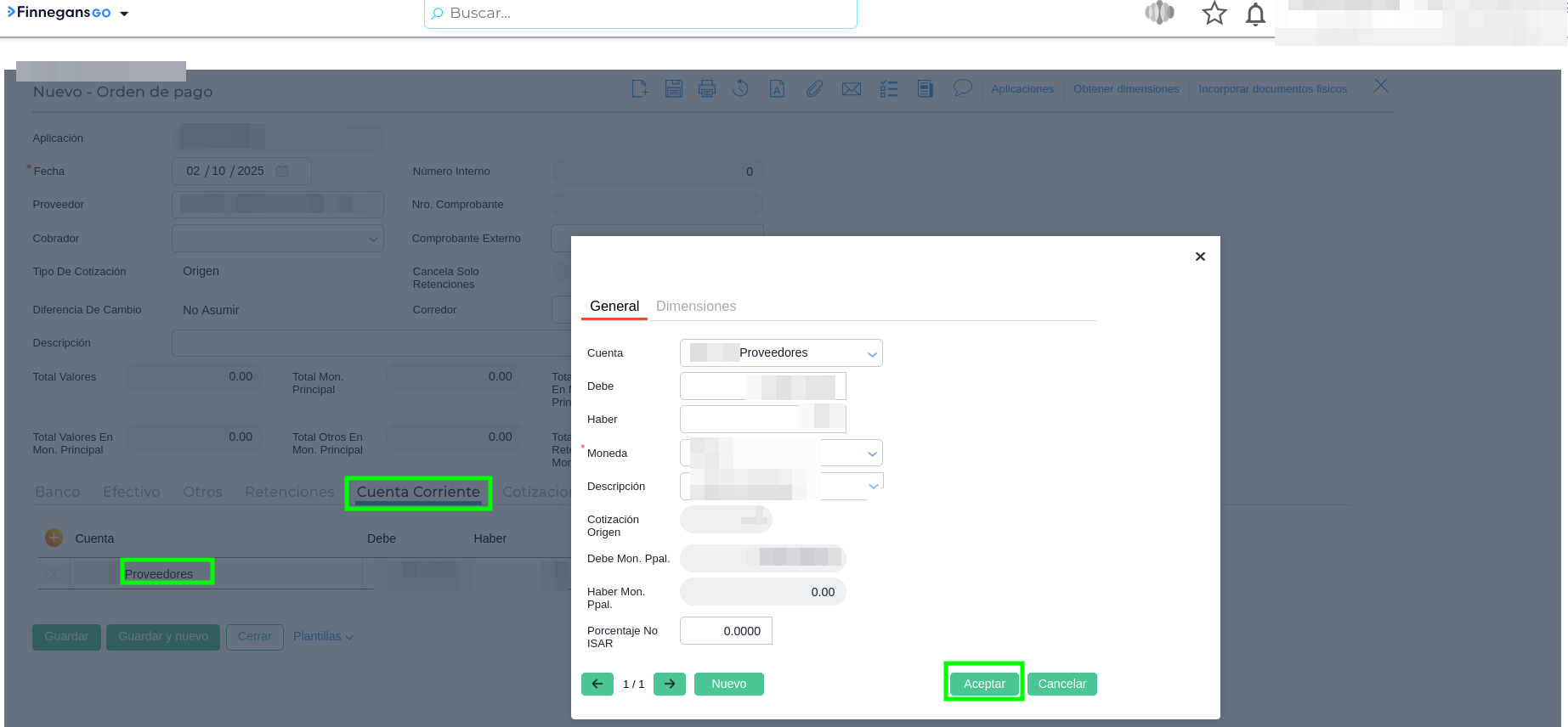Click the Cancelar button
The image size is (1568, 727).
(1061, 684)
